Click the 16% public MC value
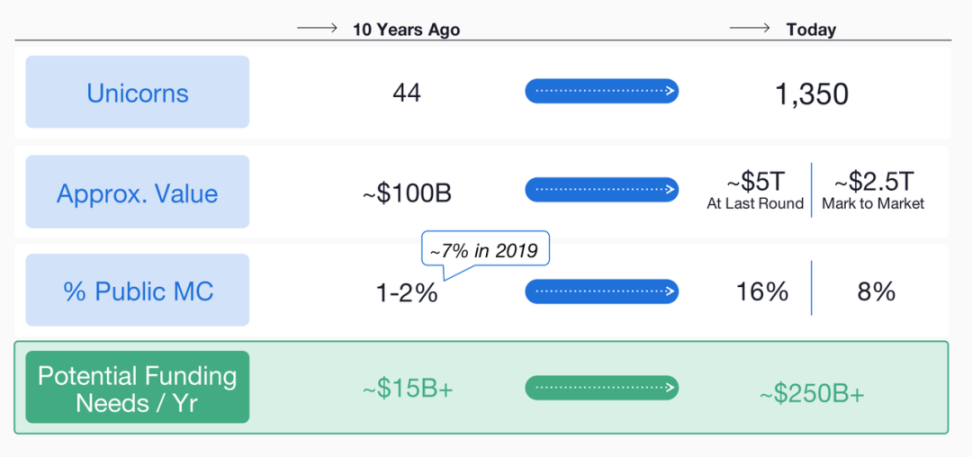972x457 pixels. coord(762,291)
